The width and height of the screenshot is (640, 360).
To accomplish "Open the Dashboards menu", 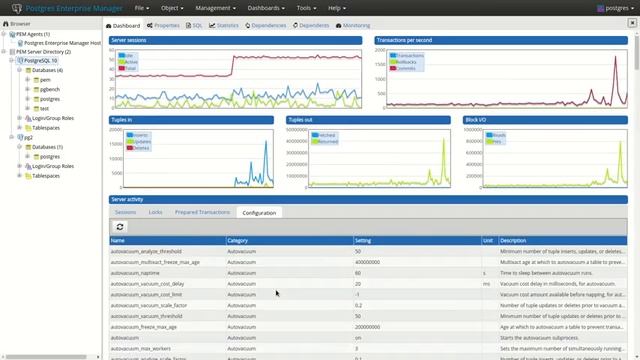I will click(266, 8).
